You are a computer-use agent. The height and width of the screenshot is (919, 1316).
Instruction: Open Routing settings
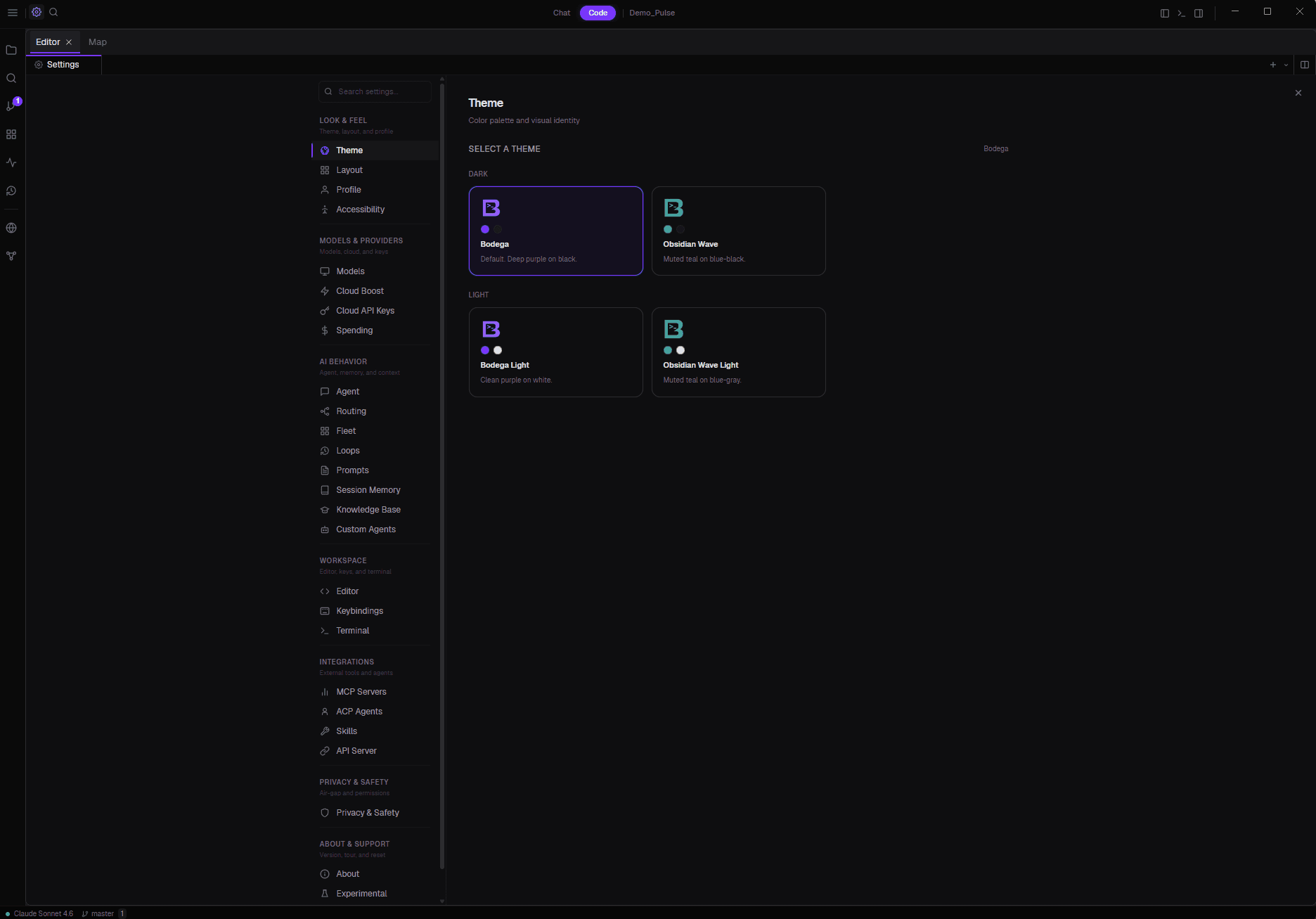coord(375,411)
